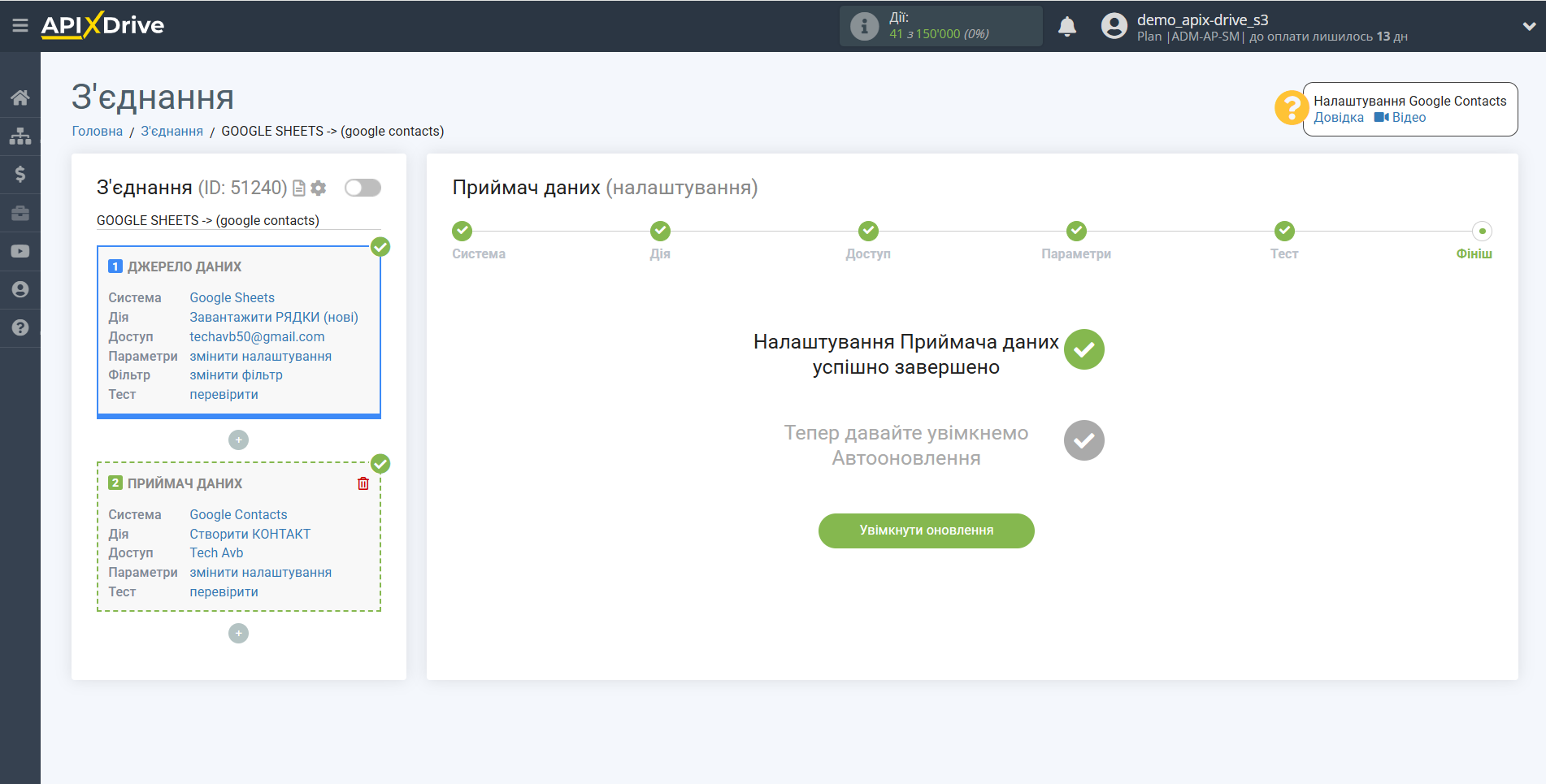This screenshot has height=784, width=1546.
Task: Open the Відео help link
Action: (x=1409, y=117)
